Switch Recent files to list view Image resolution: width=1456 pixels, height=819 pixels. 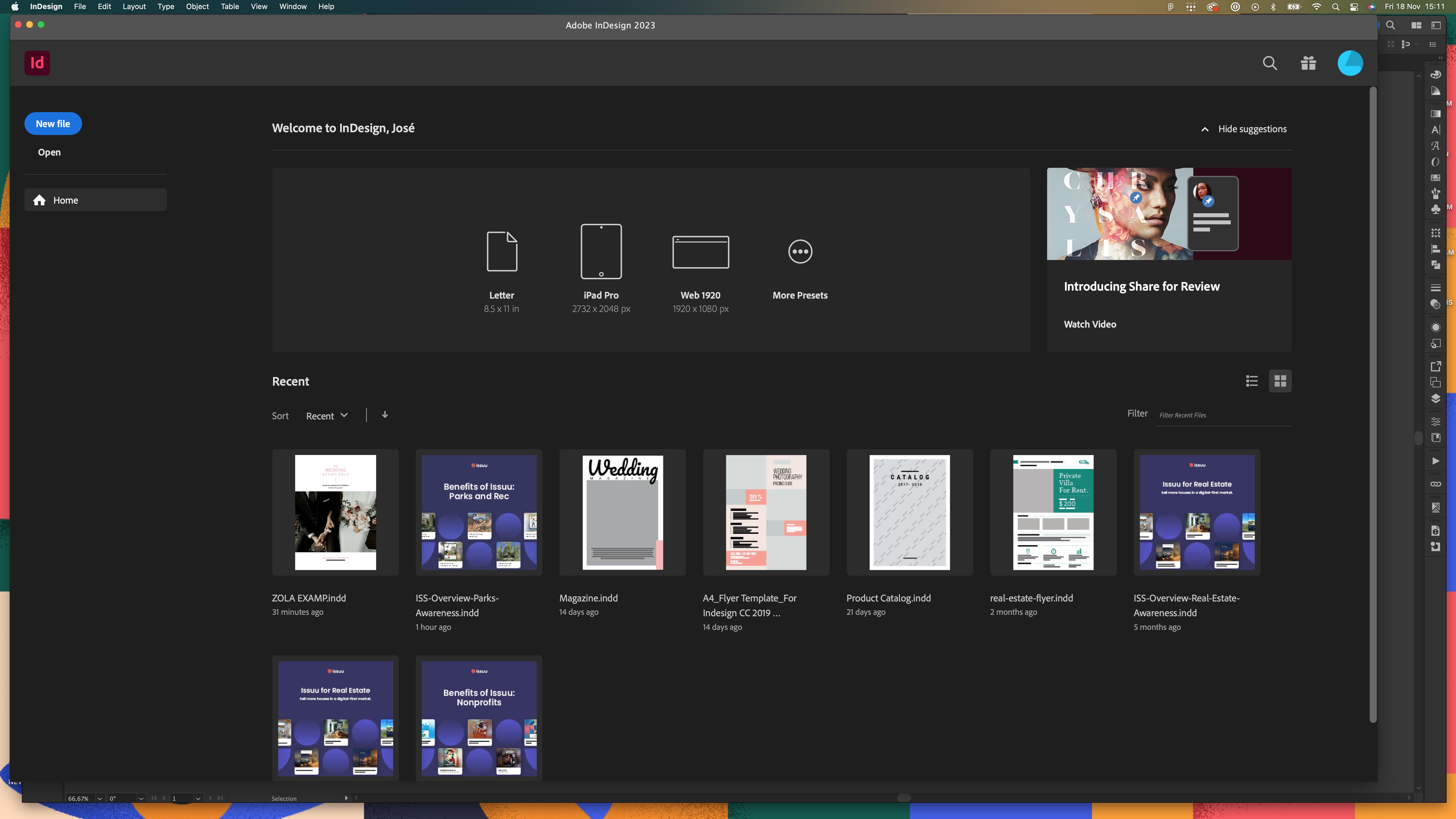[1251, 380]
